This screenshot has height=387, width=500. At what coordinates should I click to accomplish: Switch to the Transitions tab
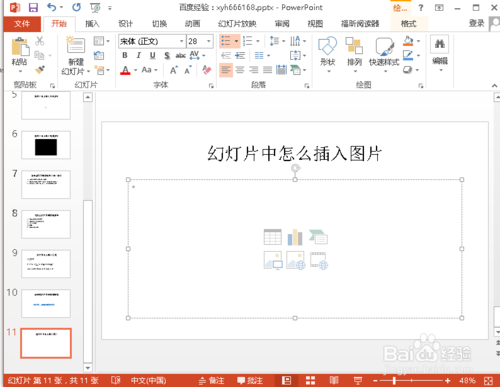pos(159,24)
